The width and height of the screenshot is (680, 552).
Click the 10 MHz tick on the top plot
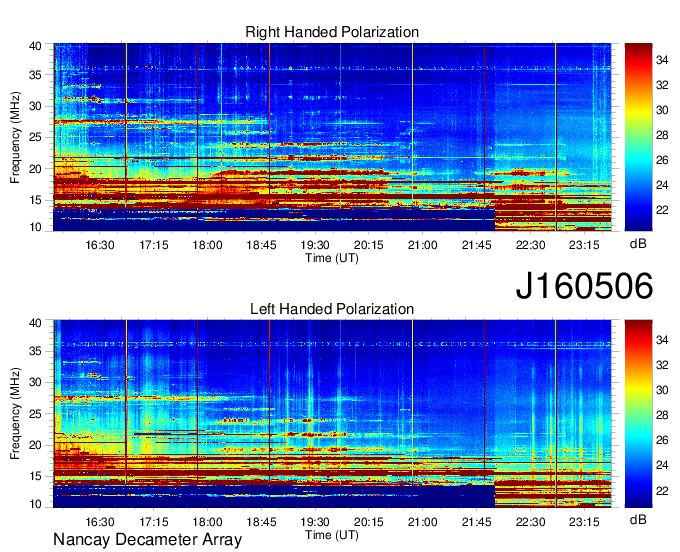click(x=35, y=227)
